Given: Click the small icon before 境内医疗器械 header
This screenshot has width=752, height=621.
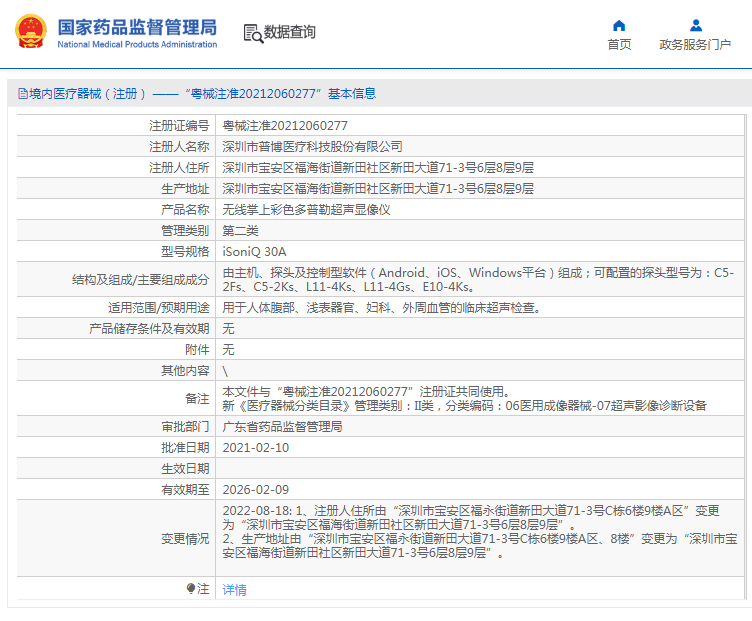Looking at the screenshot, I should click(x=21, y=94).
